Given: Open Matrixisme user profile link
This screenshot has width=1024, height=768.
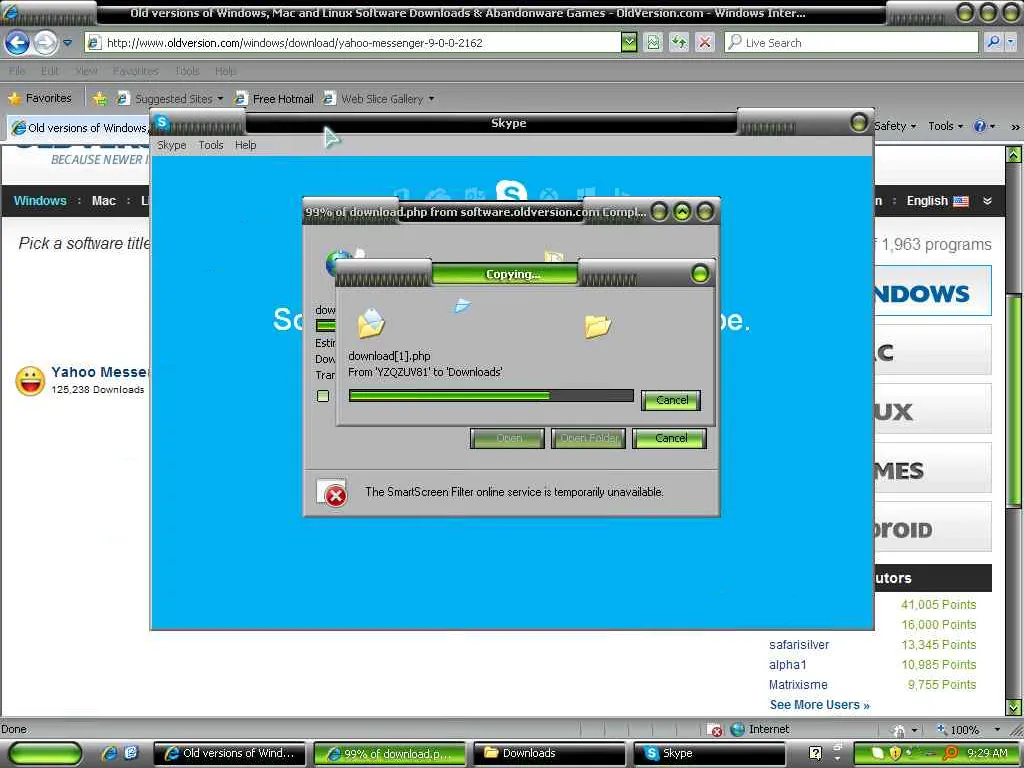Looking at the screenshot, I should [798, 684].
